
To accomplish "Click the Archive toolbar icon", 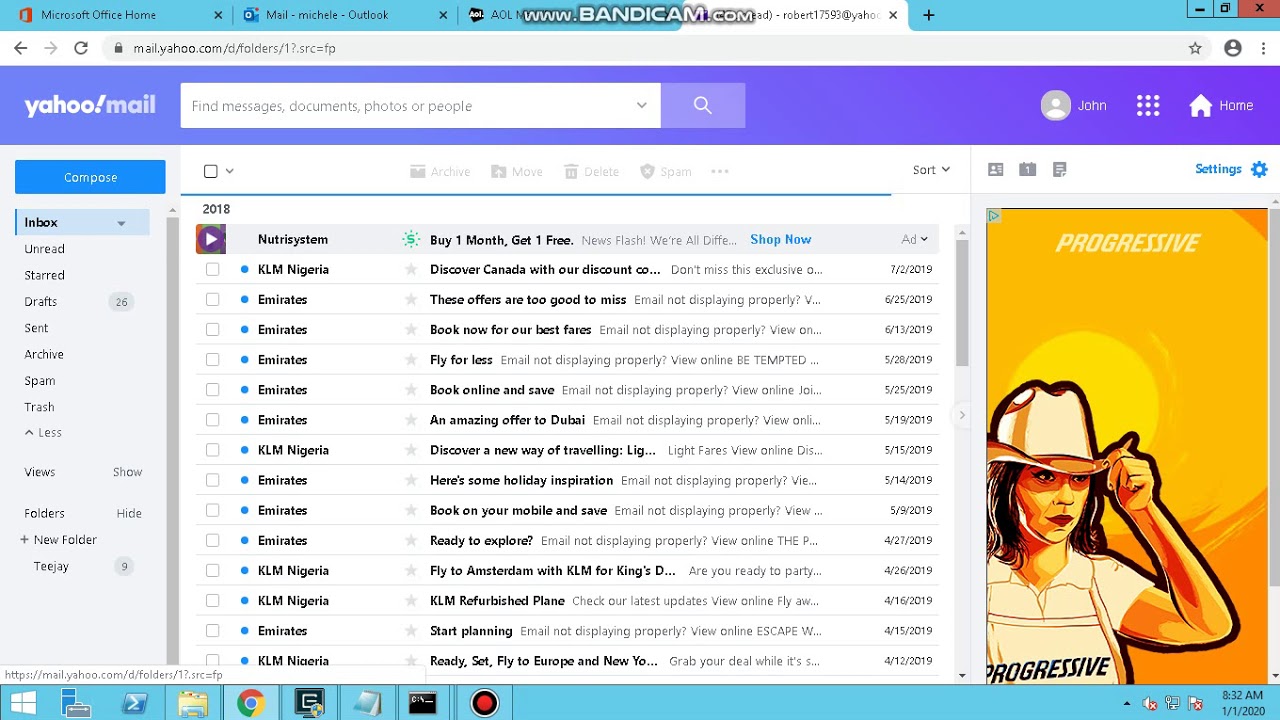I will click(x=418, y=172).
